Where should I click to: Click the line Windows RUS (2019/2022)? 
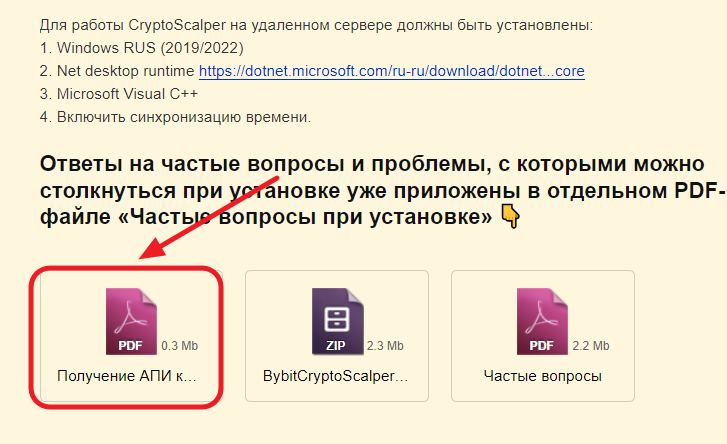pos(141,48)
